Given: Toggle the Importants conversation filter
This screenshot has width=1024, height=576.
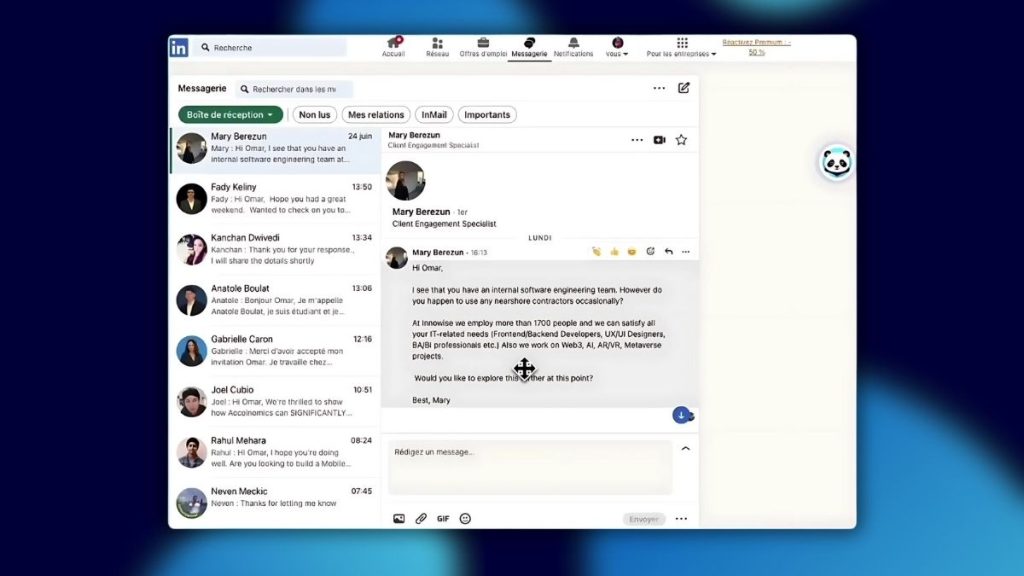Looking at the screenshot, I should pyautogui.click(x=487, y=114).
